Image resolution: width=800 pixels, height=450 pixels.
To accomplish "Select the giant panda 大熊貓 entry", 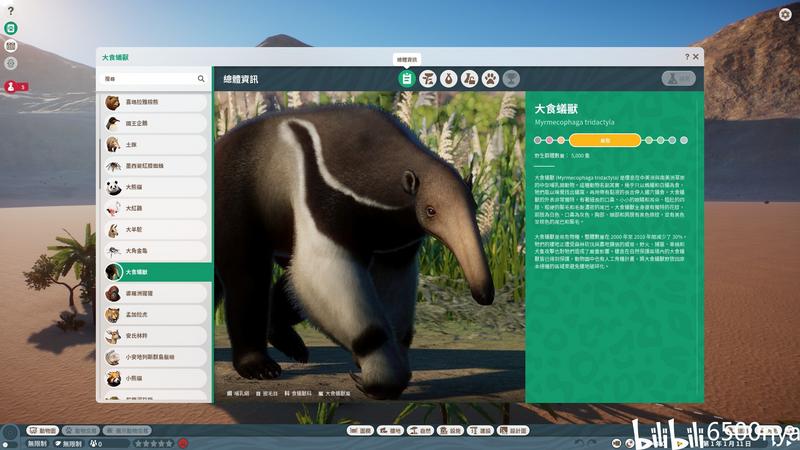I will 156,187.
